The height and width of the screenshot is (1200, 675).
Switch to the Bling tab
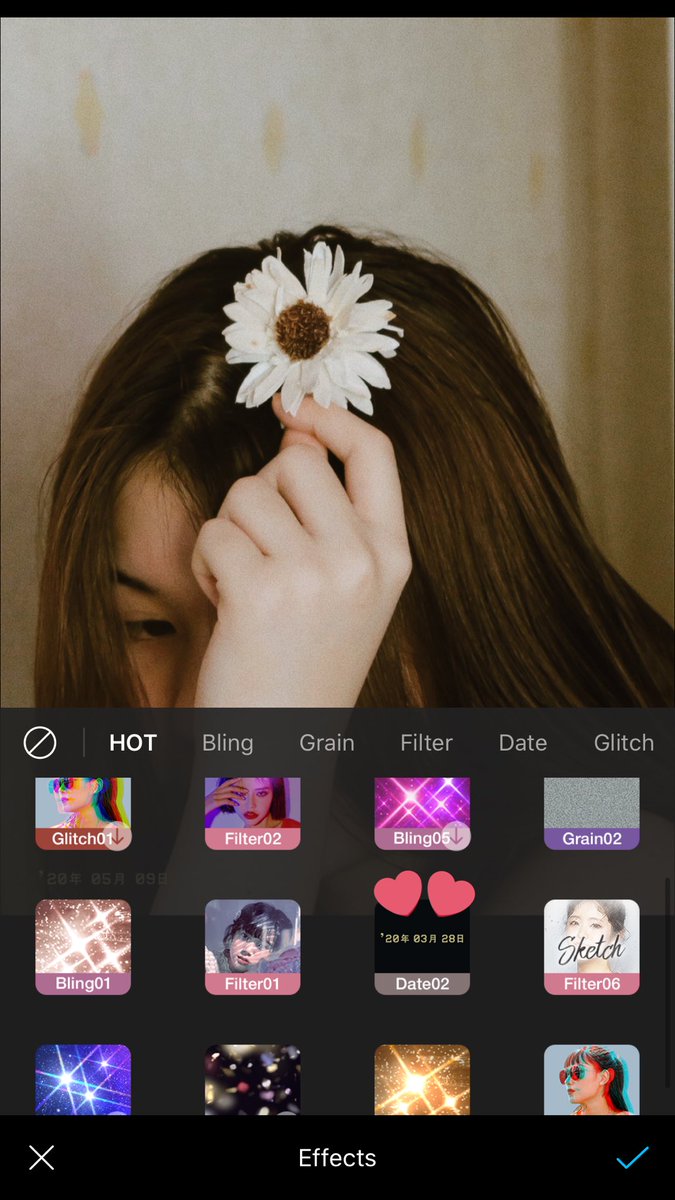228,743
